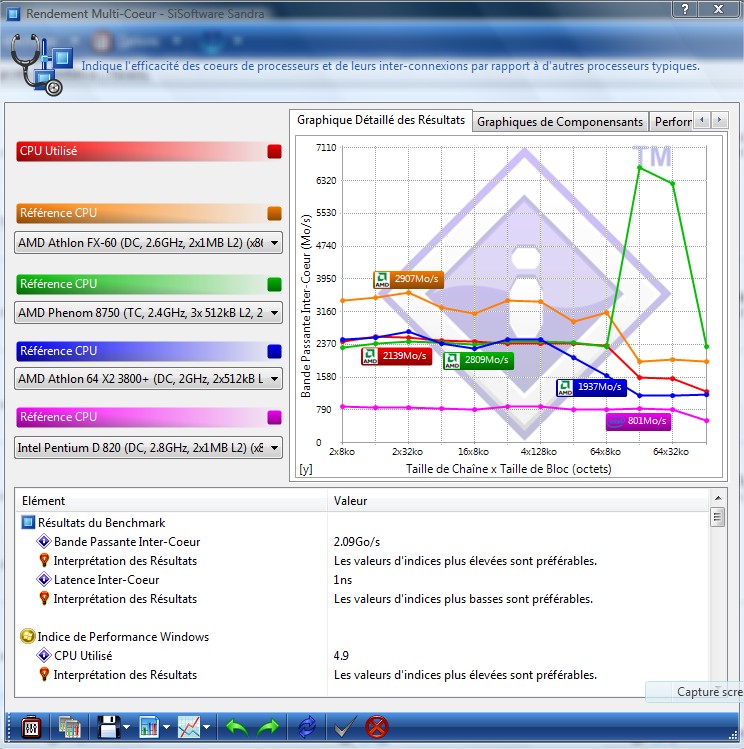This screenshot has height=749, width=744.
Task: Toggle the red CPU Utilisé series box
Action: (x=275, y=151)
